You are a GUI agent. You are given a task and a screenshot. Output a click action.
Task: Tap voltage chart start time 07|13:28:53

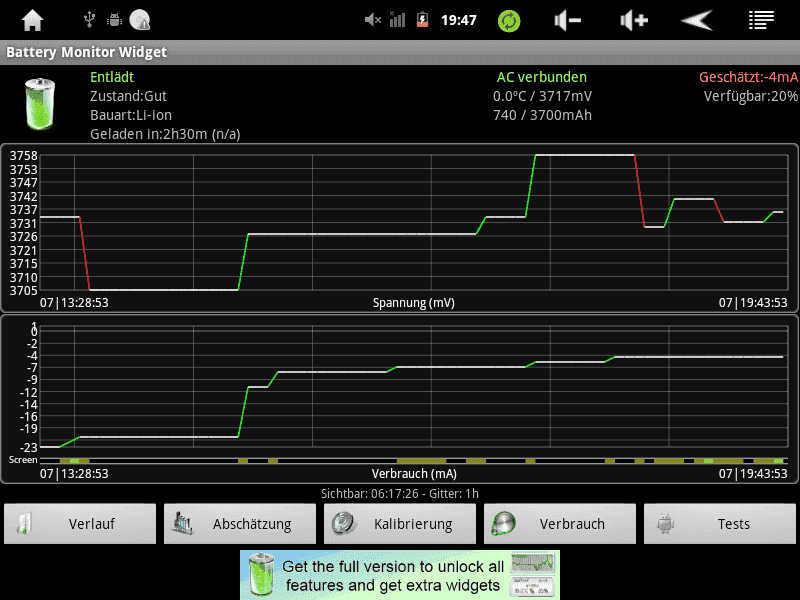(x=74, y=303)
